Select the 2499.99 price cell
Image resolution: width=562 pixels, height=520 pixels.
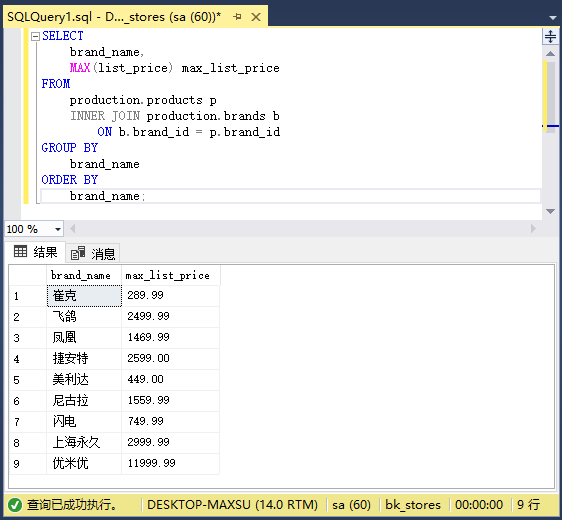click(171, 317)
